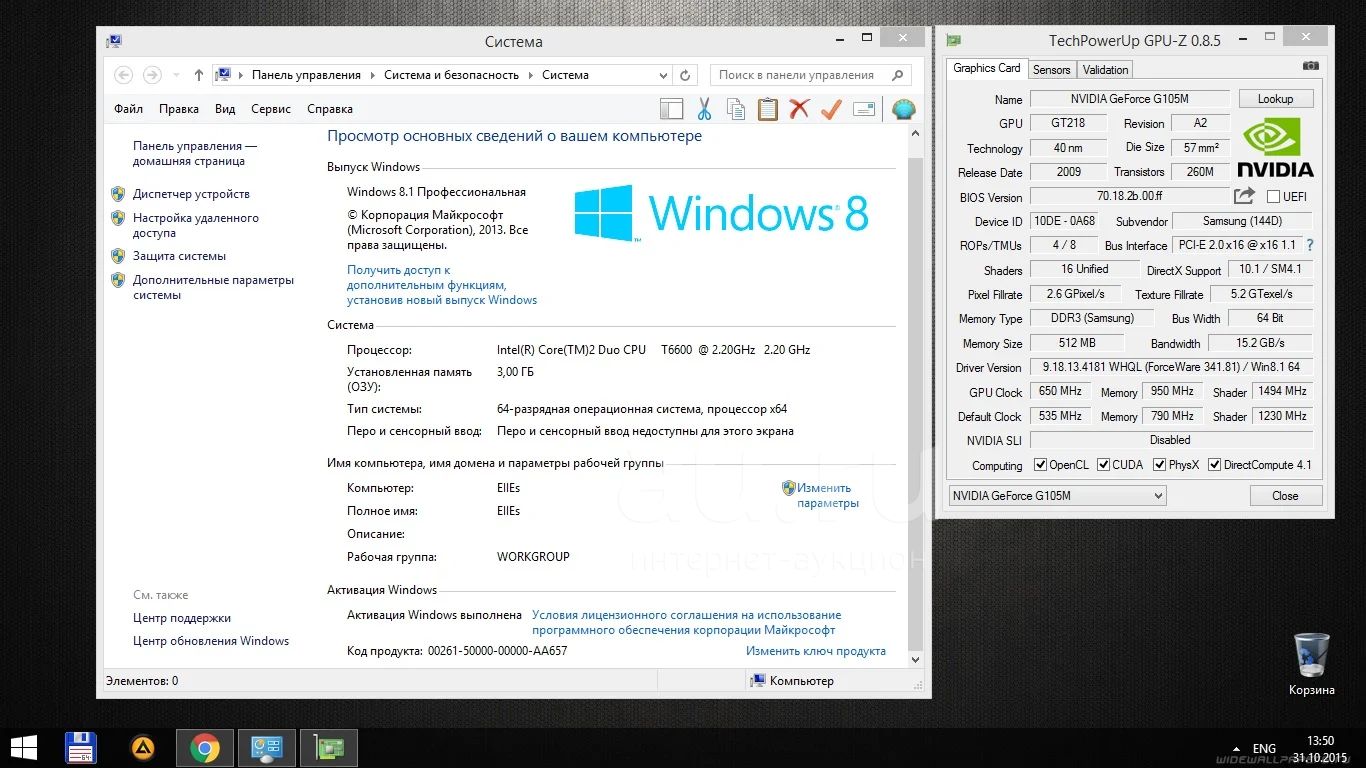This screenshot has height=768, width=1366.
Task: Open the Правка menu
Action: coord(179,109)
